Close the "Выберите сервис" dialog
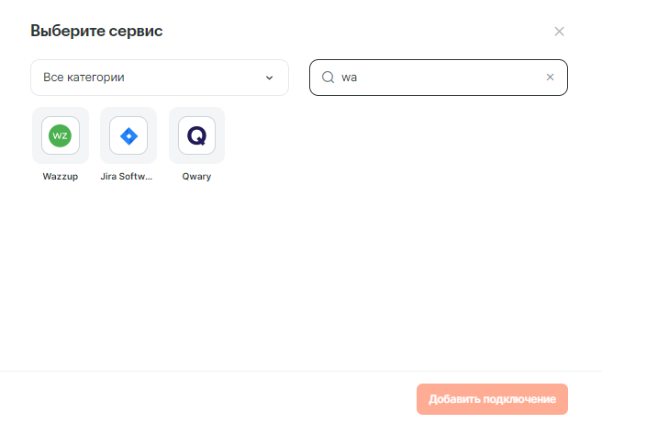 (x=559, y=31)
